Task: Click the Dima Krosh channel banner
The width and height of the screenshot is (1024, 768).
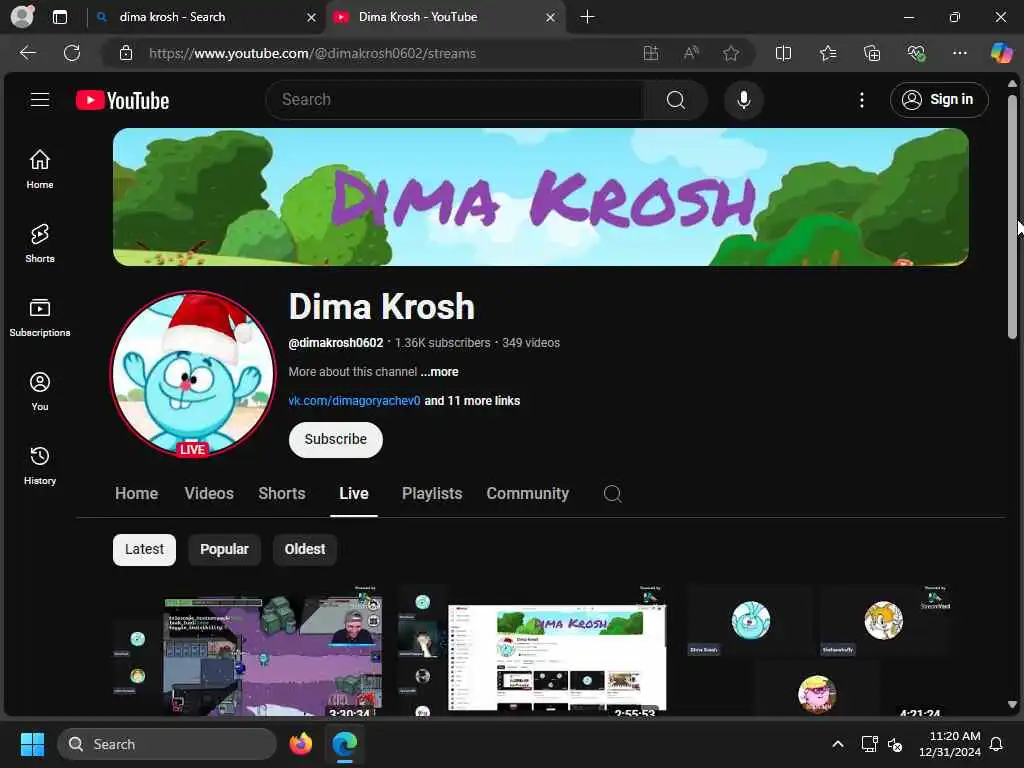Action: [x=541, y=197]
